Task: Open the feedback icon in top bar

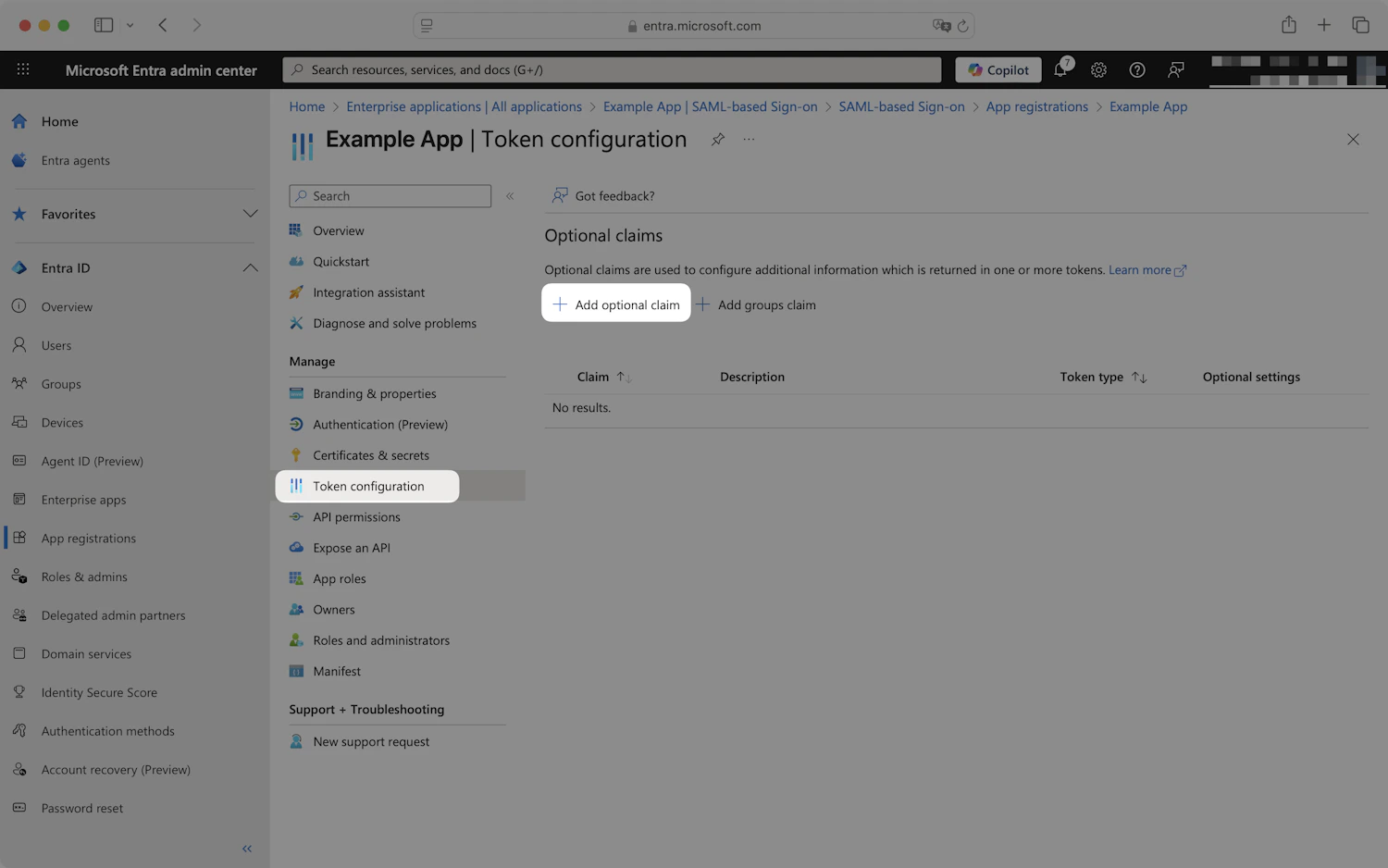Action: pos(1176,69)
